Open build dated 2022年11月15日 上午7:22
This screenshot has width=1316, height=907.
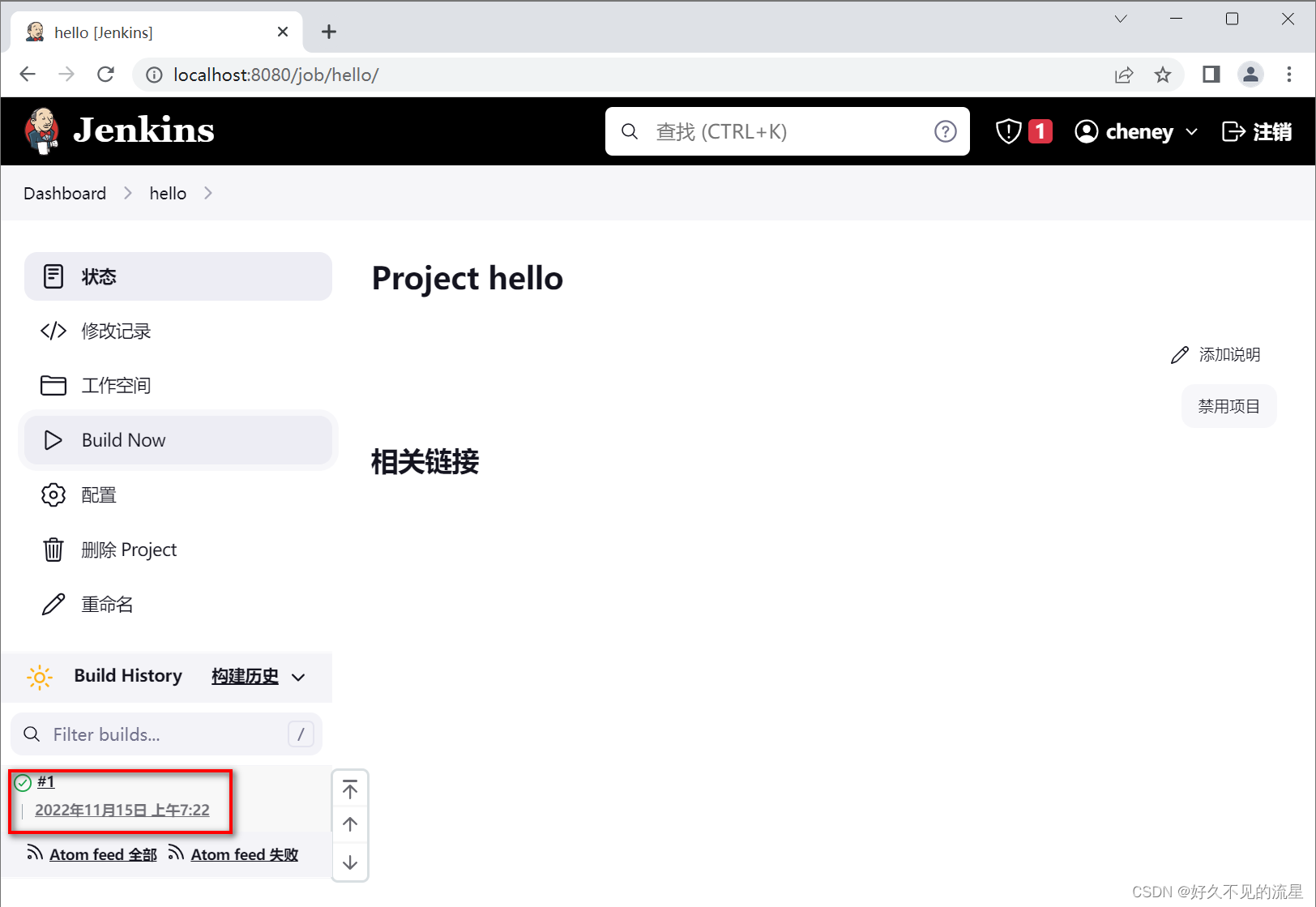coord(122,810)
